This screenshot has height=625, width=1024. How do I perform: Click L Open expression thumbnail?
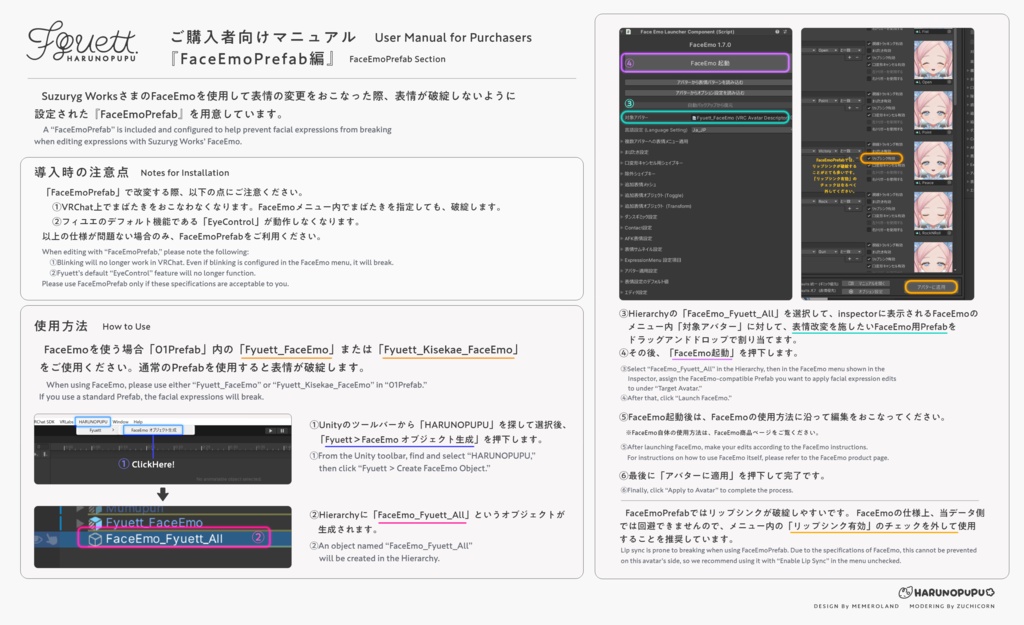click(x=933, y=60)
